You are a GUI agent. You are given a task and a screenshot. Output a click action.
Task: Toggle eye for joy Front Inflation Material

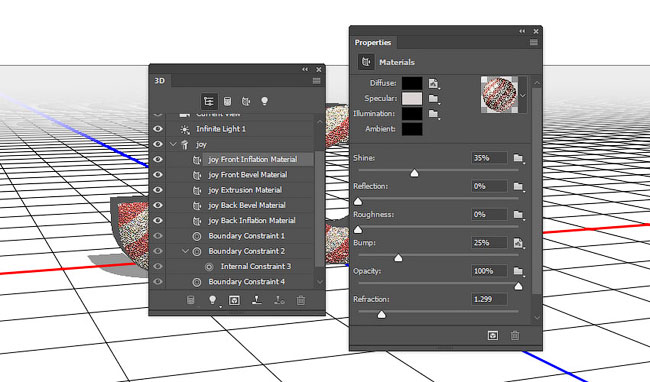(158, 160)
